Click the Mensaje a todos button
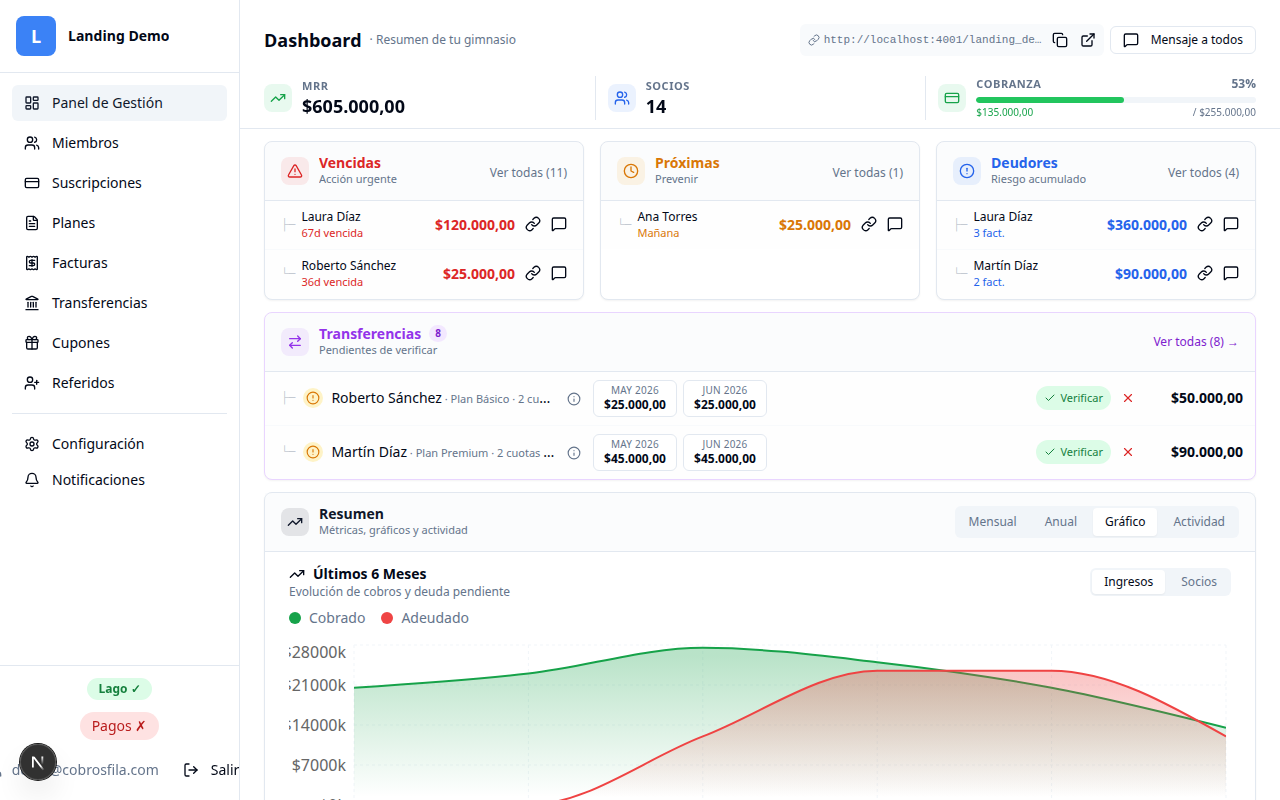 (1183, 40)
